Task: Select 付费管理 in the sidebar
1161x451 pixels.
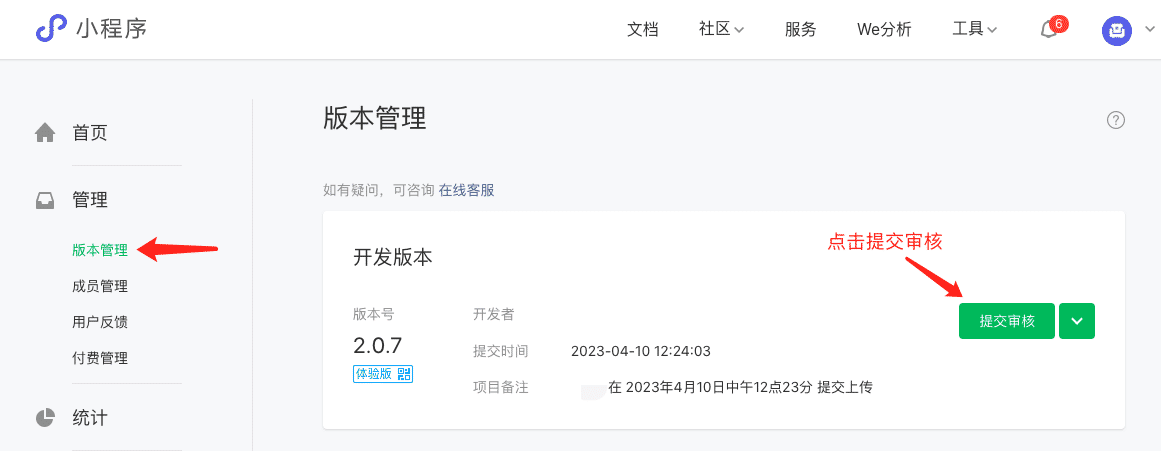Action: pos(100,358)
